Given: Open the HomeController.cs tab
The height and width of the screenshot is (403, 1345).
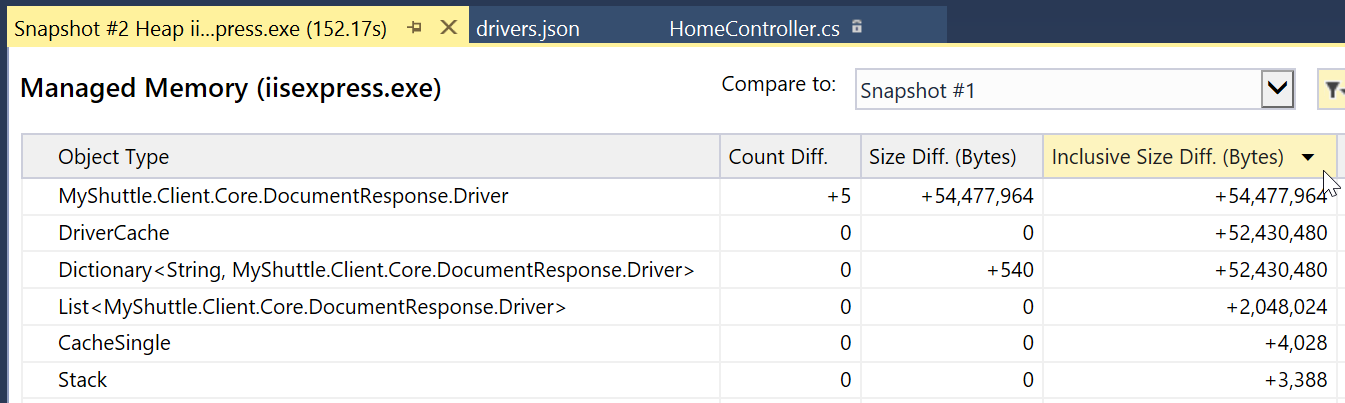Looking at the screenshot, I should coord(754,29).
